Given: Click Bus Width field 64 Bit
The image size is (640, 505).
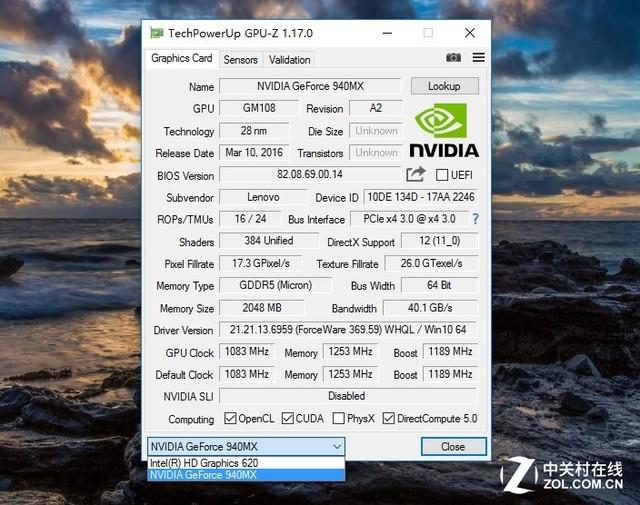Looking at the screenshot, I should pyautogui.click(x=440, y=285).
